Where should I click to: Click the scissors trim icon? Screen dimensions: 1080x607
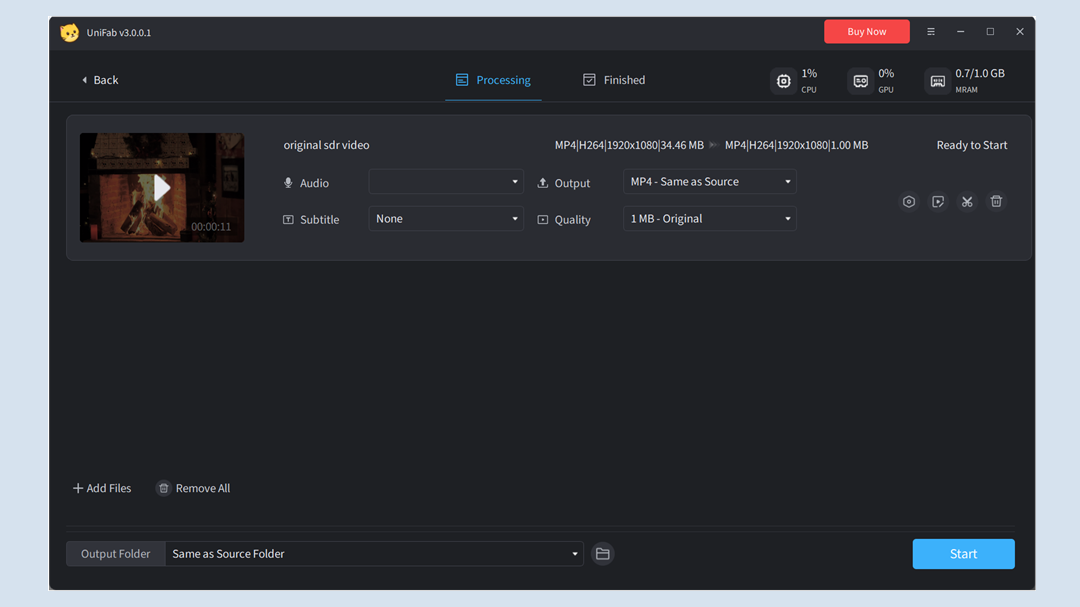pyautogui.click(x=967, y=202)
